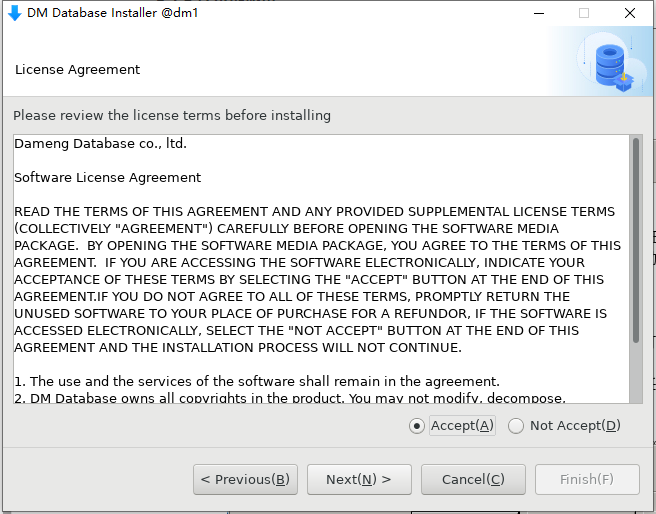Click the 'Software License Agreement' text line
Image resolution: width=656 pixels, height=514 pixels.
tap(108, 178)
